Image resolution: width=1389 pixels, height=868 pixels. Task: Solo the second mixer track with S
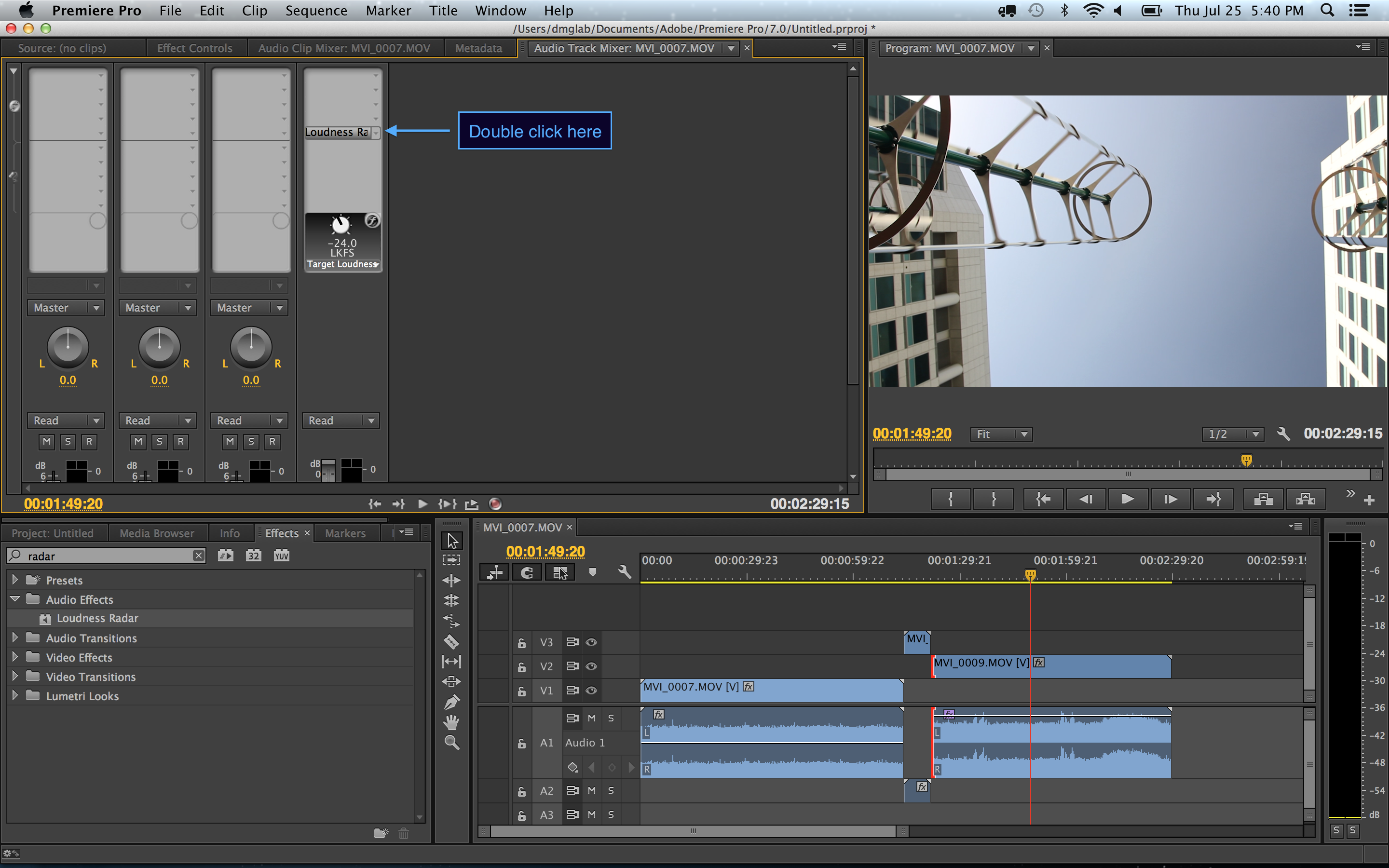[160, 441]
